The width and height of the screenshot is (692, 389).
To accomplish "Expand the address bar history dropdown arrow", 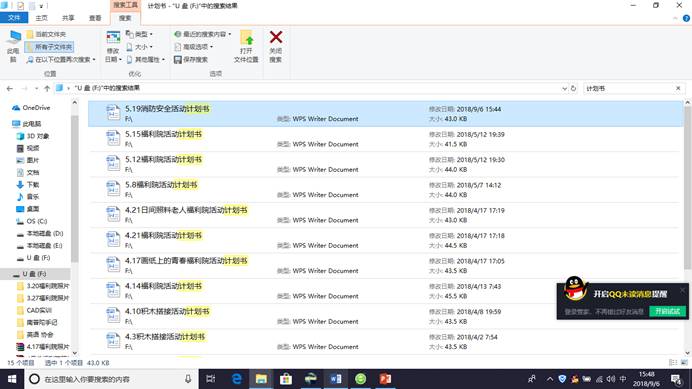I will pyautogui.click(x=564, y=88).
